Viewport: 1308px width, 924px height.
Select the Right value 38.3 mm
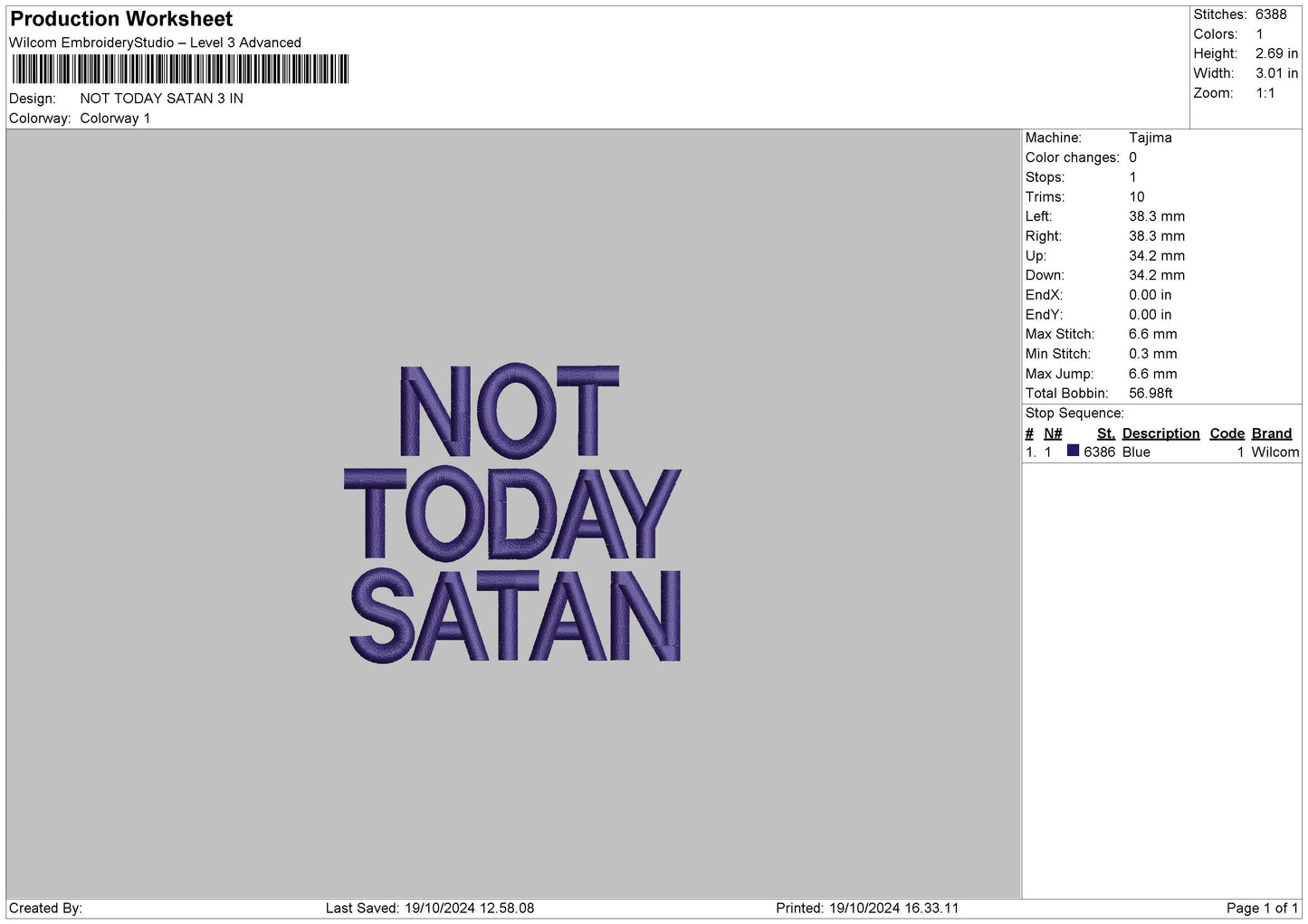point(1157,236)
